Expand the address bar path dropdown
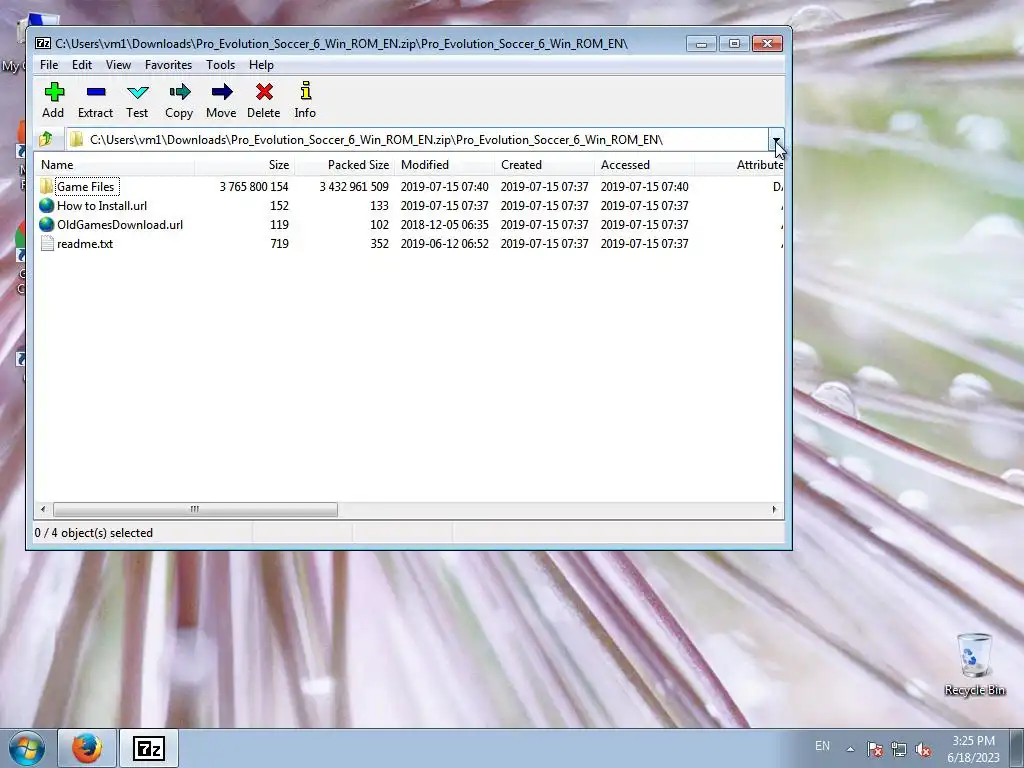The width and height of the screenshot is (1024, 768). tap(776, 140)
